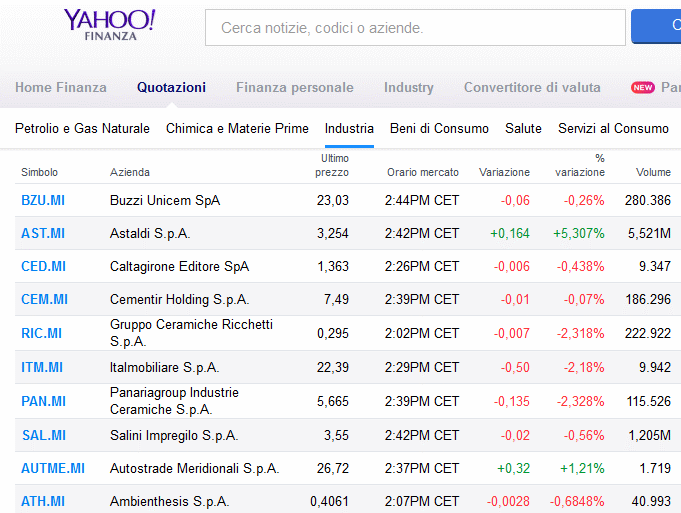Click Panariagroup's -2,328% change value
This screenshot has height=513, width=681.
pyautogui.click(x=581, y=401)
